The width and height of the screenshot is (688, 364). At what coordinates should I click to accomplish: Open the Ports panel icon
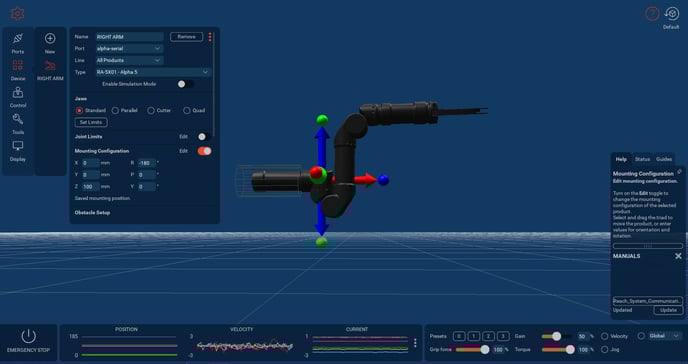click(18, 39)
